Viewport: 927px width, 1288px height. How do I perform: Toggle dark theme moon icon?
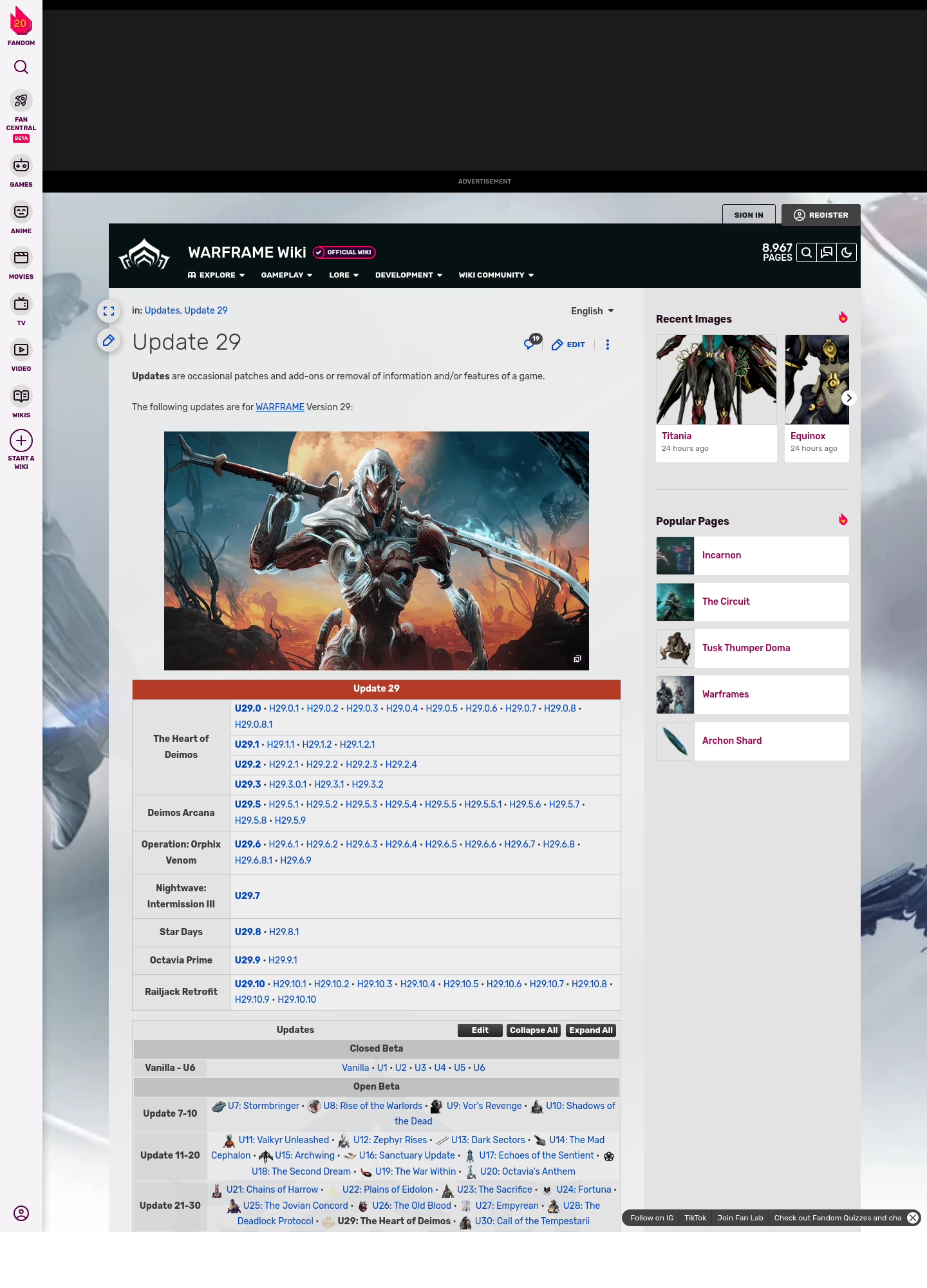847,252
